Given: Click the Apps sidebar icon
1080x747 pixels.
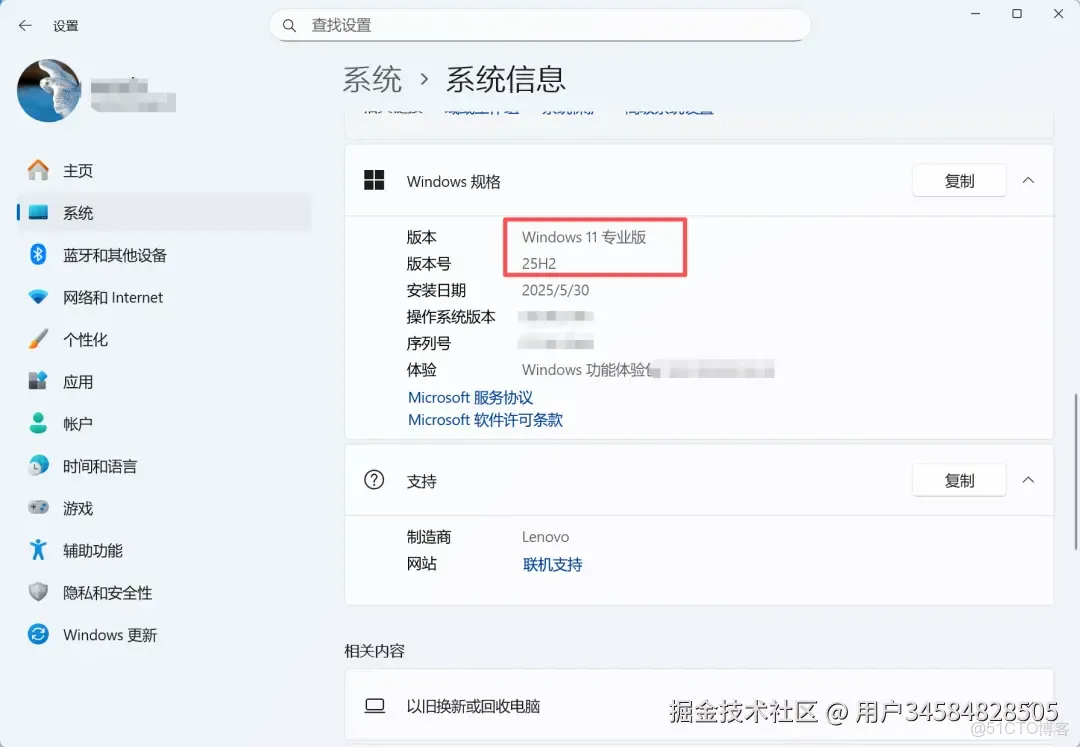Looking at the screenshot, I should [38, 381].
